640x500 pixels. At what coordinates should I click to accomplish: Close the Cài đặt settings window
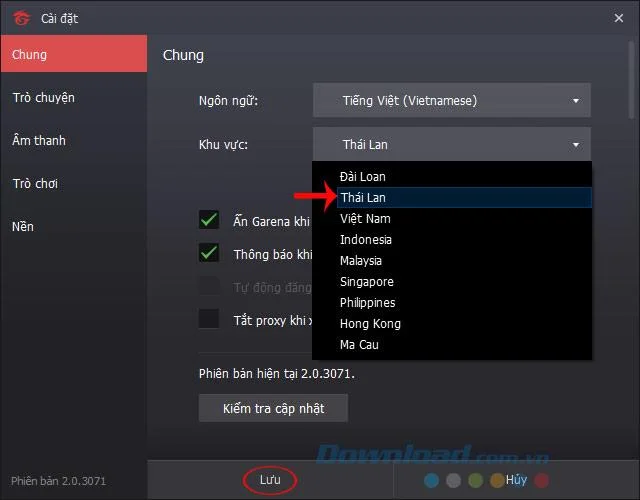(x=617, y=18)
